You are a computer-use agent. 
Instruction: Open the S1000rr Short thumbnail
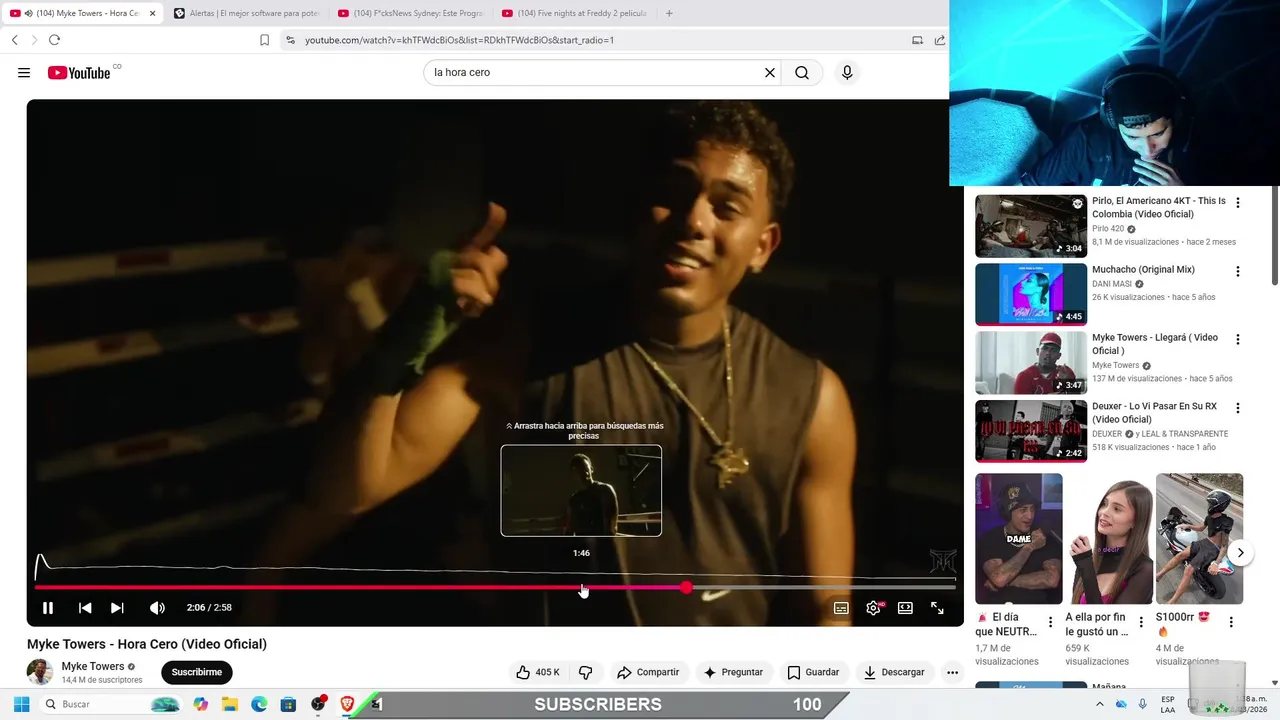coord(1199,539)
